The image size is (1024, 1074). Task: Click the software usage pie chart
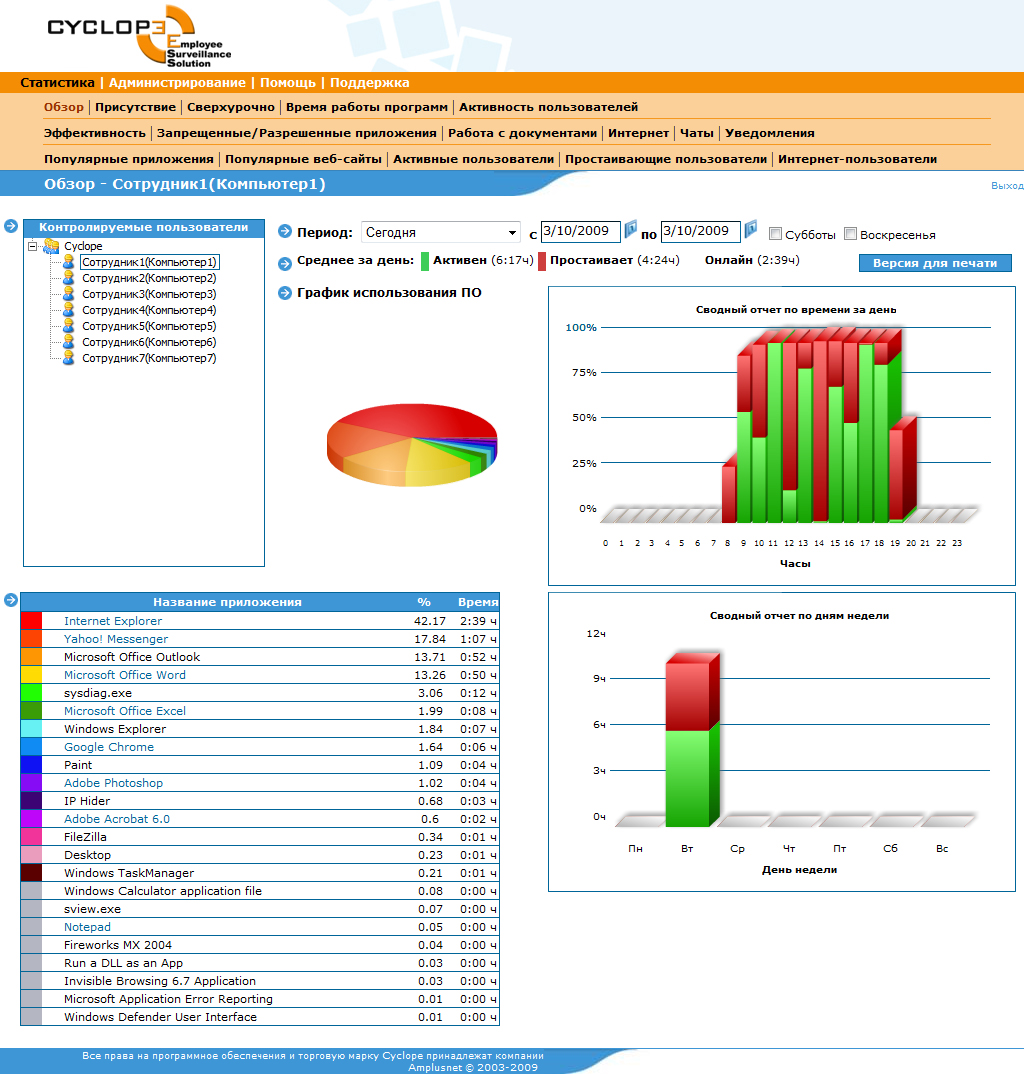(412, 445)
